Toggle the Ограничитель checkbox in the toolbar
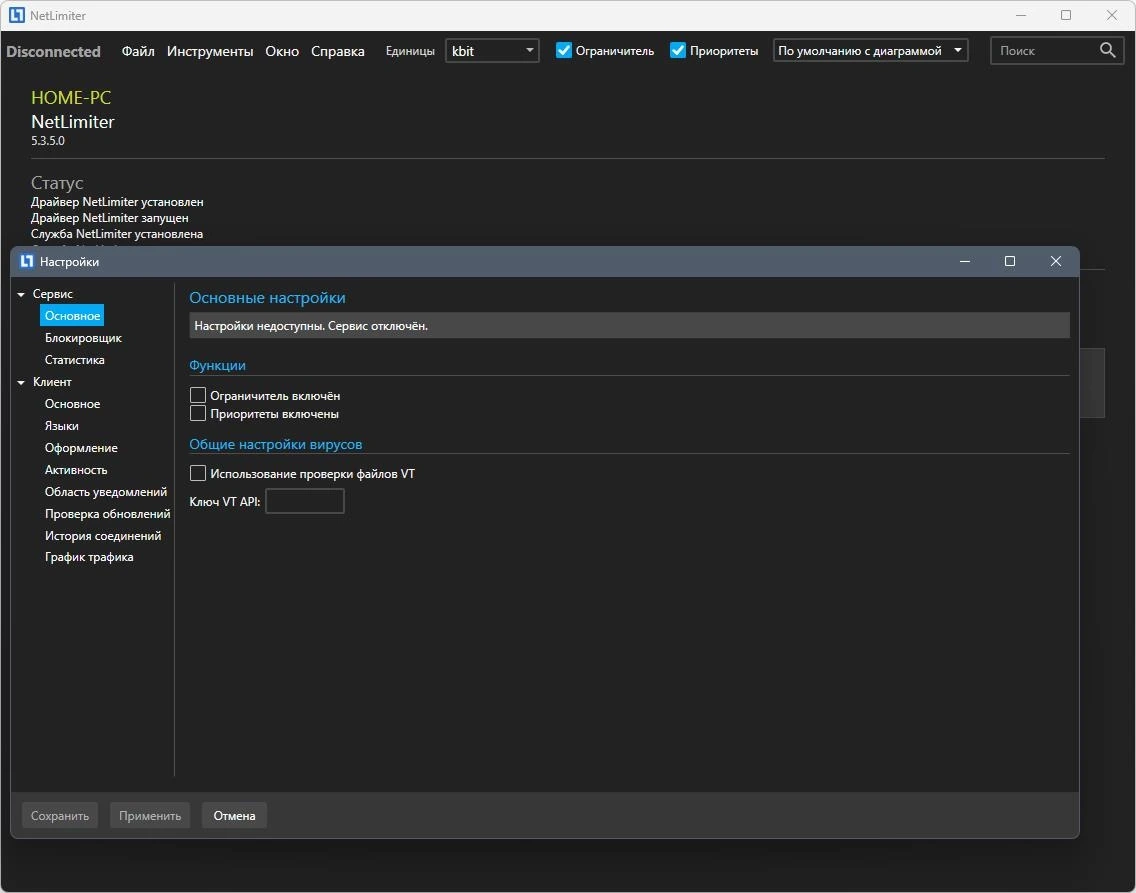1136x893 pixels. click(x=564, y=50)
